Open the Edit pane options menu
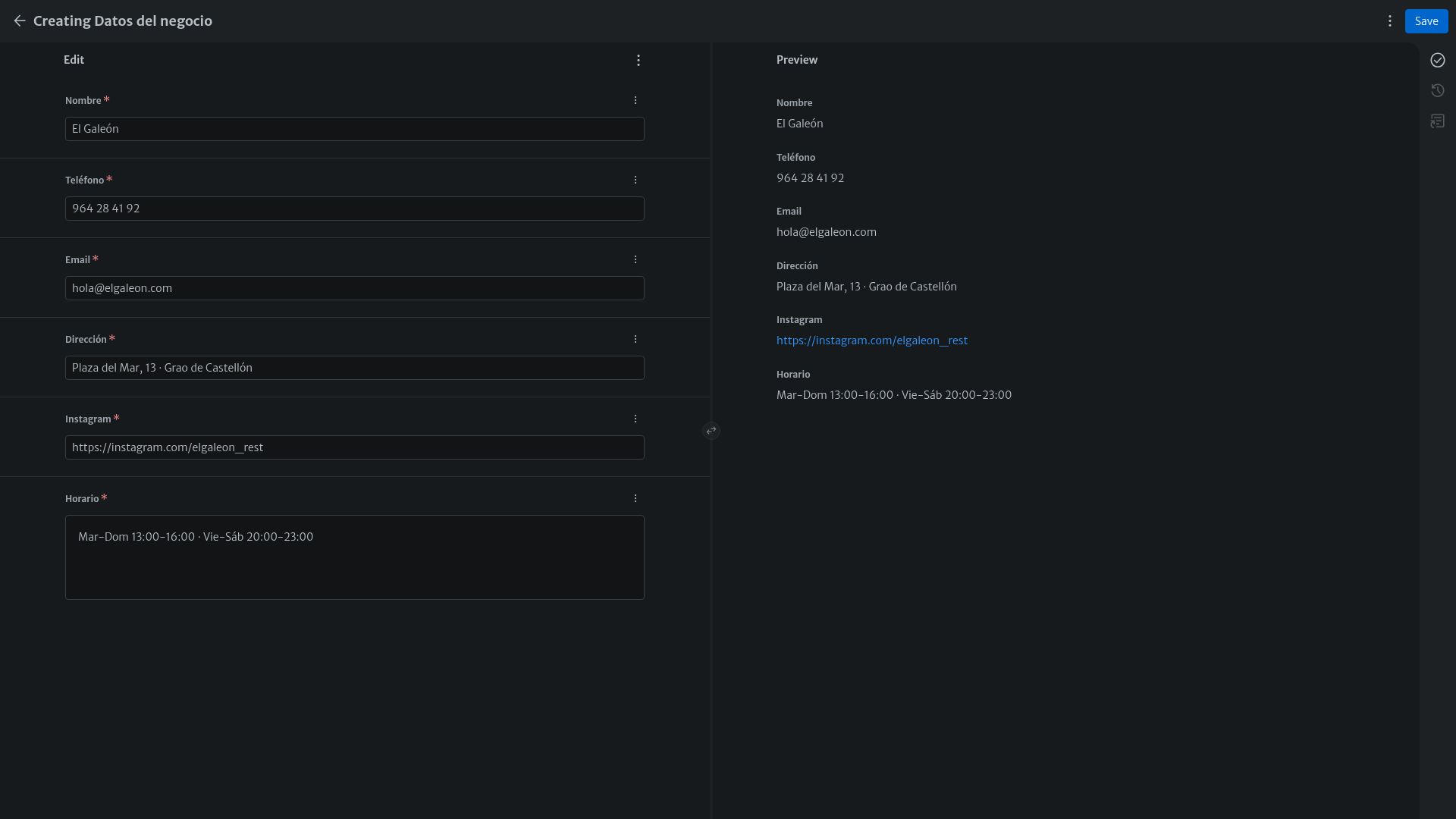The height and width of the screenshot is (819, 1456). (639, 60)
